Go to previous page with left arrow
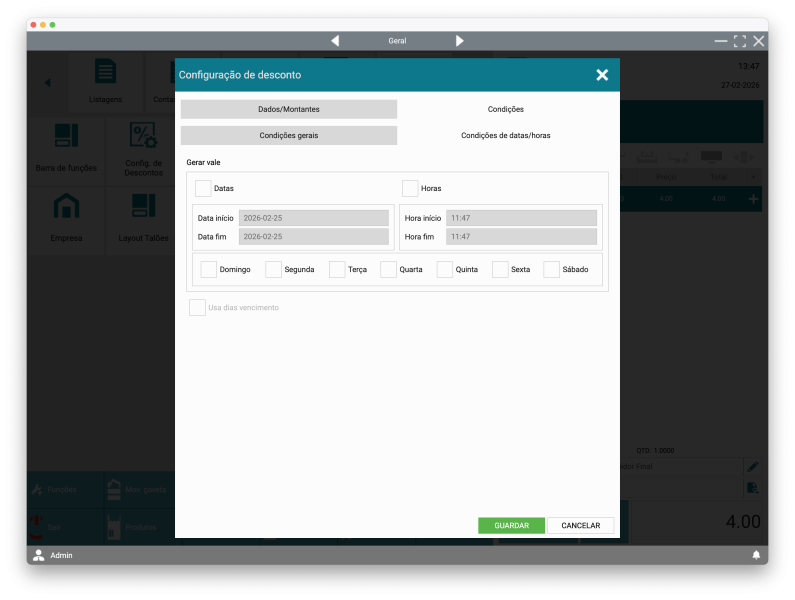 point(335,41)
